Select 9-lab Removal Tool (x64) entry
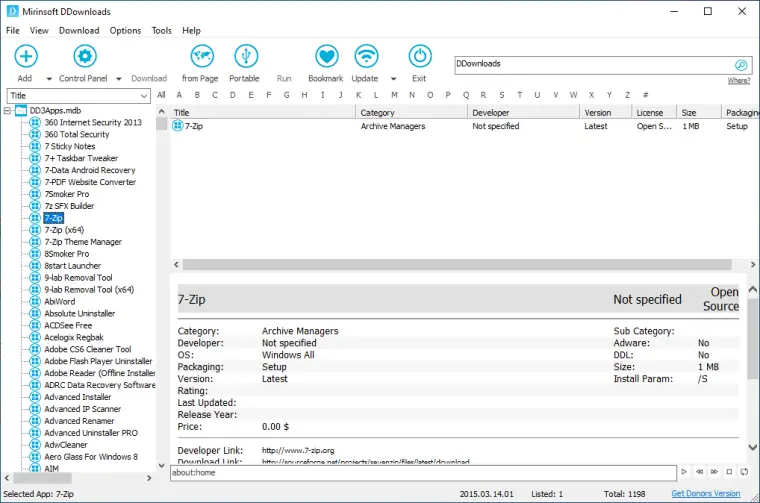 click(x=89, y=290)
